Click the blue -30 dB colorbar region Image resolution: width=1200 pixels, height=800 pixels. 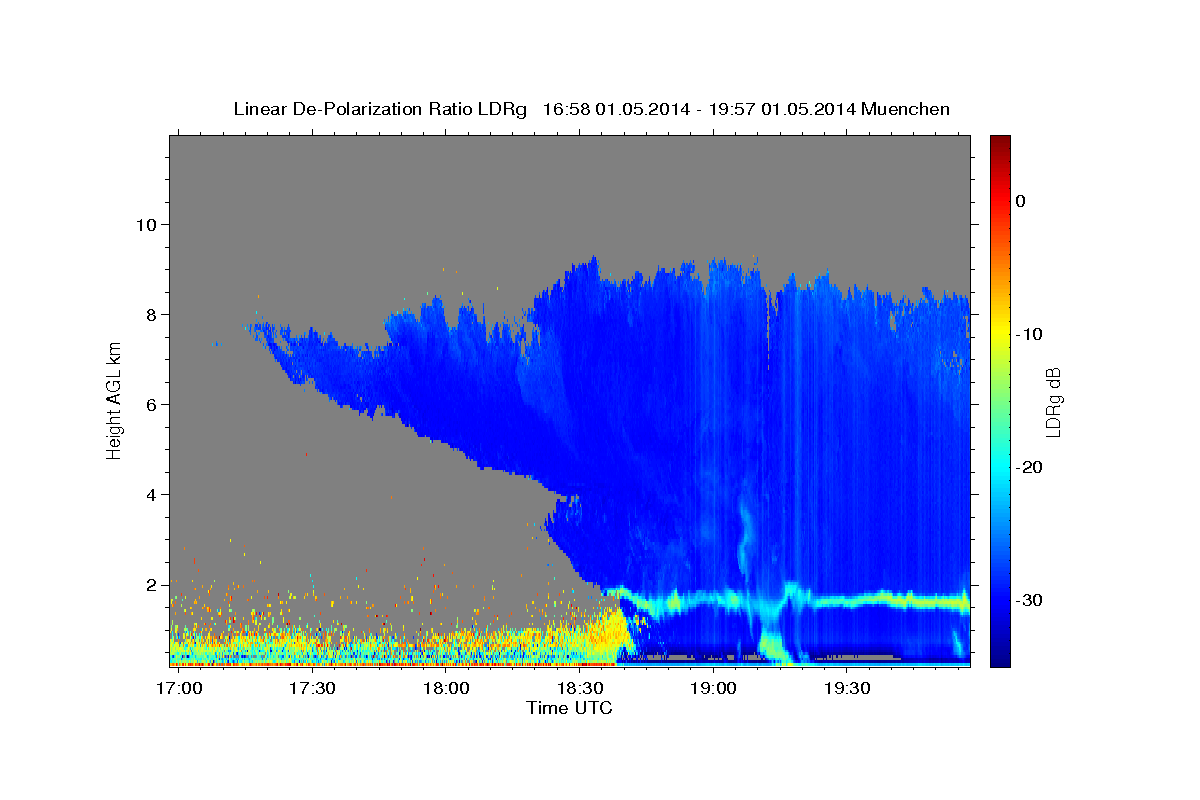pos(1000,600)
